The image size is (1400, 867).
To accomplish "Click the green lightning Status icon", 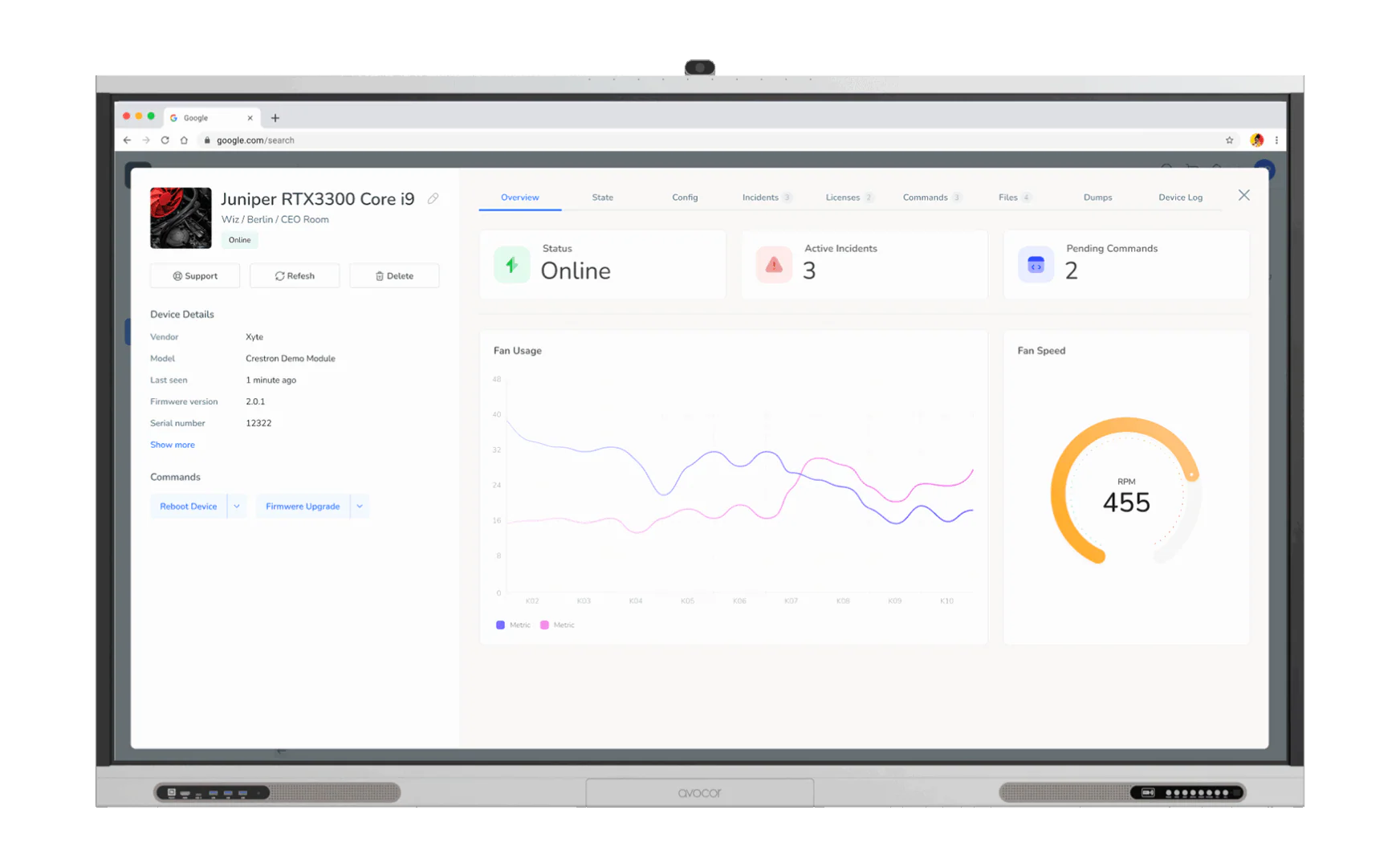I will [511, 264].
